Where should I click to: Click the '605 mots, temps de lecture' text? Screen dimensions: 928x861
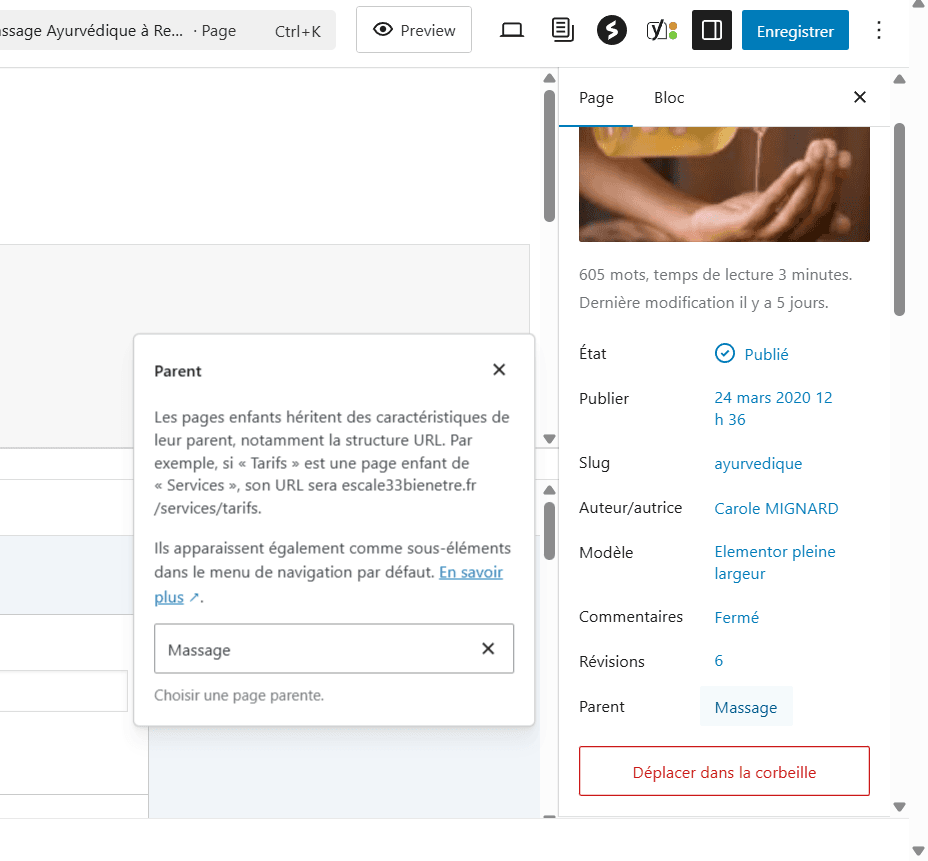[716, 275]
